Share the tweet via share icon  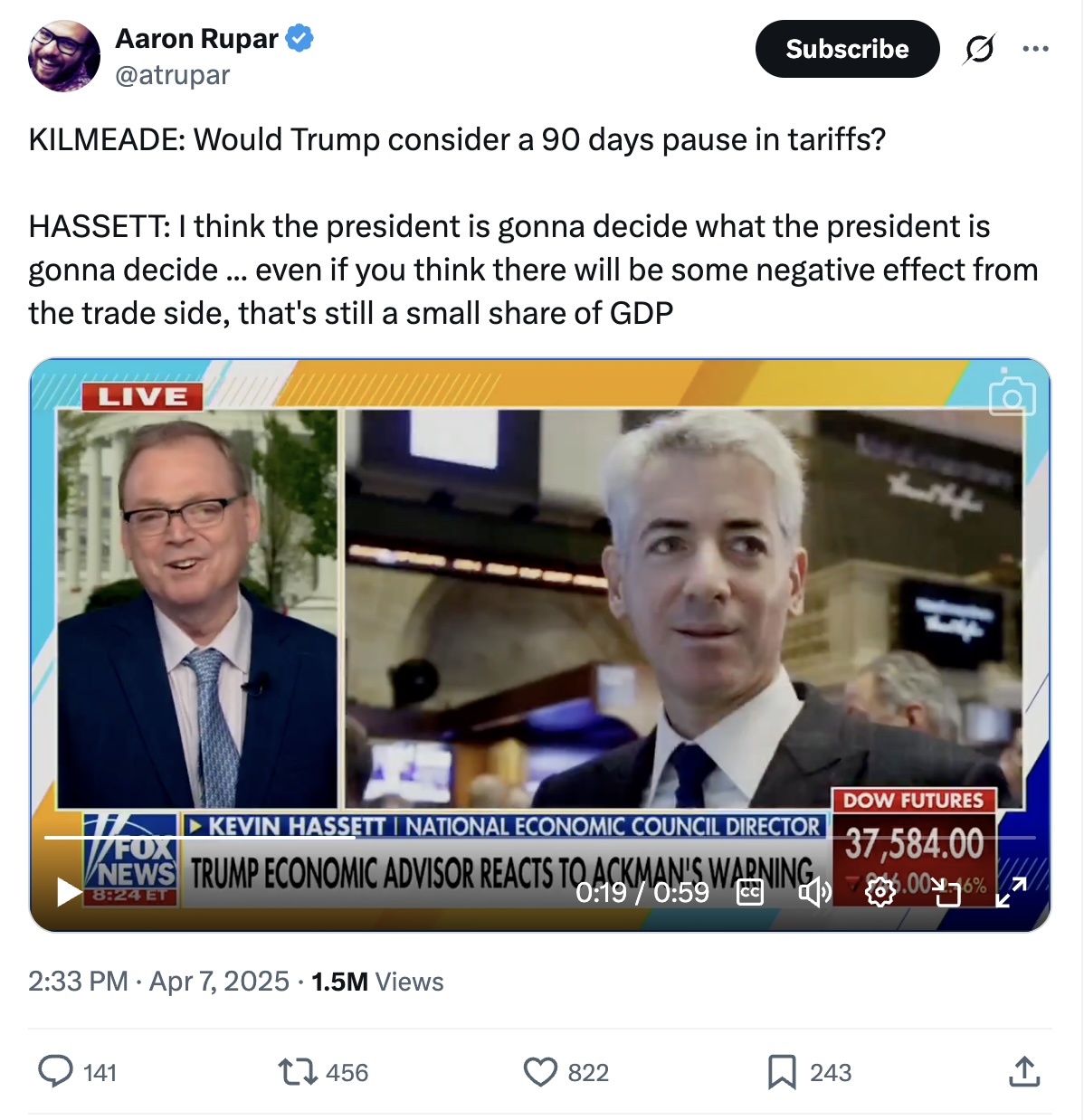1023,1072
